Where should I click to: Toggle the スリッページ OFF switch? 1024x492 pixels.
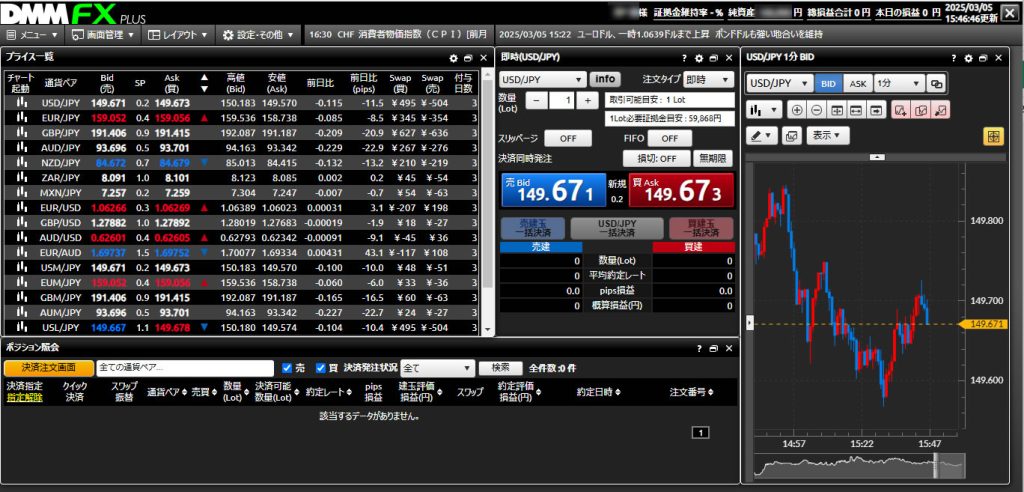(x=567, y=138)
